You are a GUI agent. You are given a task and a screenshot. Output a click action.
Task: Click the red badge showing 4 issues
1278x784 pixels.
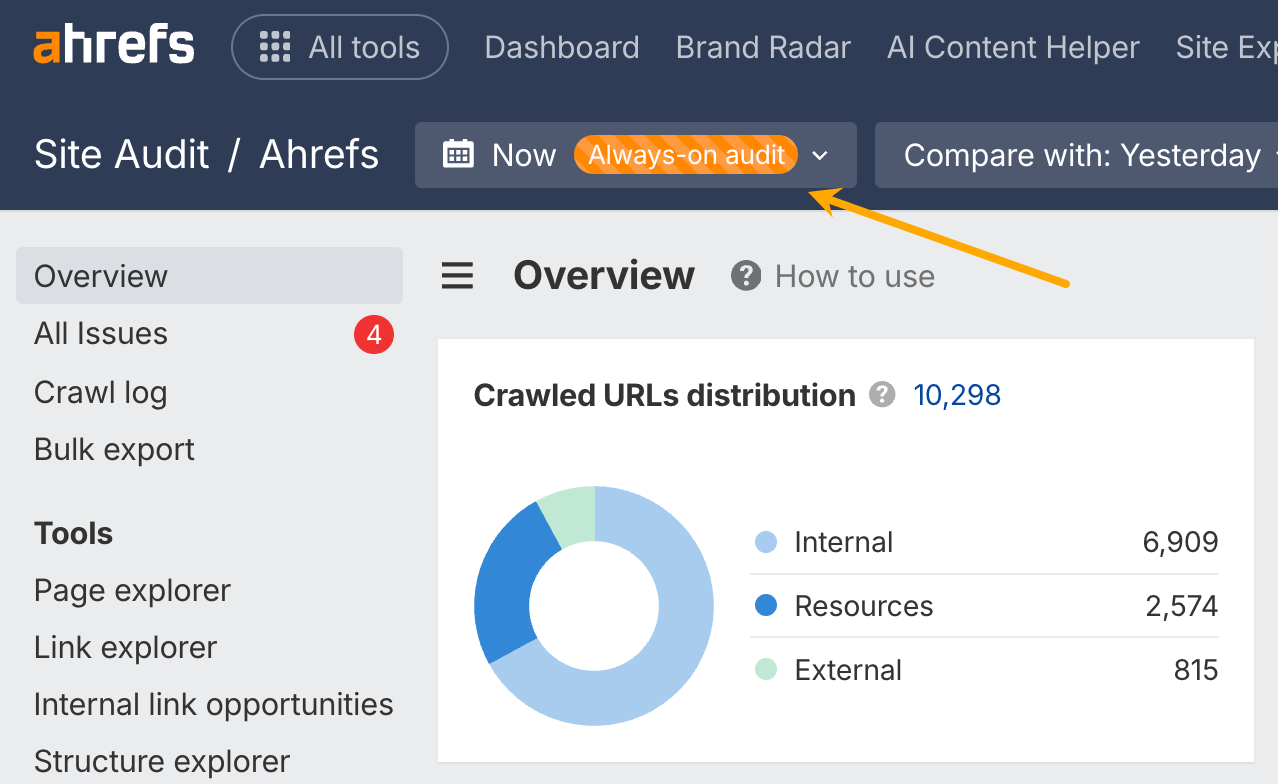pos(374,335)
